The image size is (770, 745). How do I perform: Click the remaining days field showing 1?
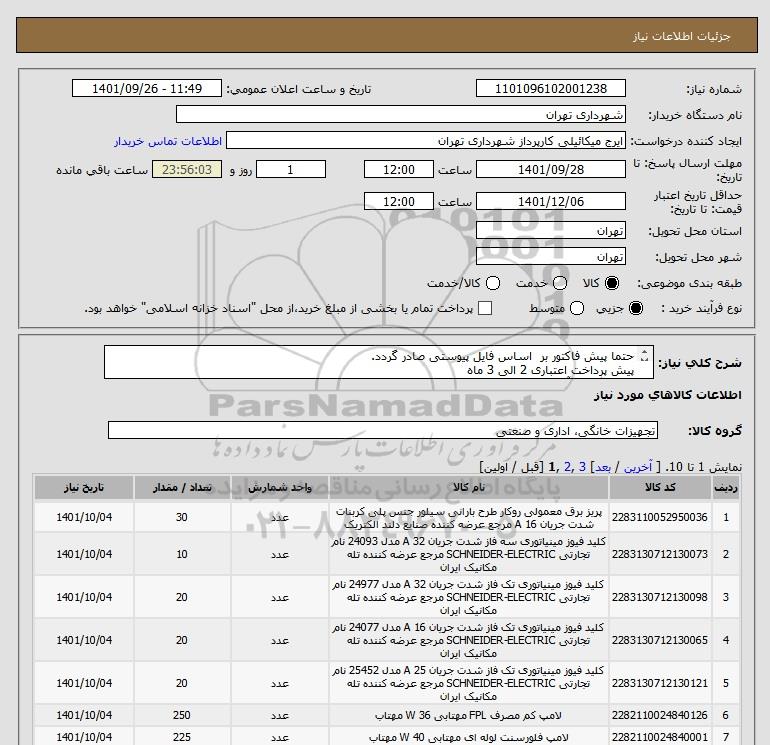click(x=291, y=169)
